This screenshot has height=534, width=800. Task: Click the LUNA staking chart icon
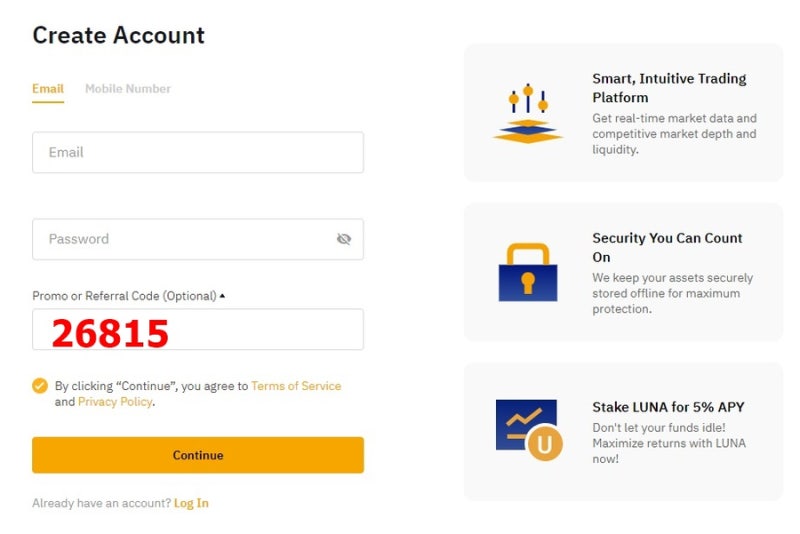pos(529,430)
